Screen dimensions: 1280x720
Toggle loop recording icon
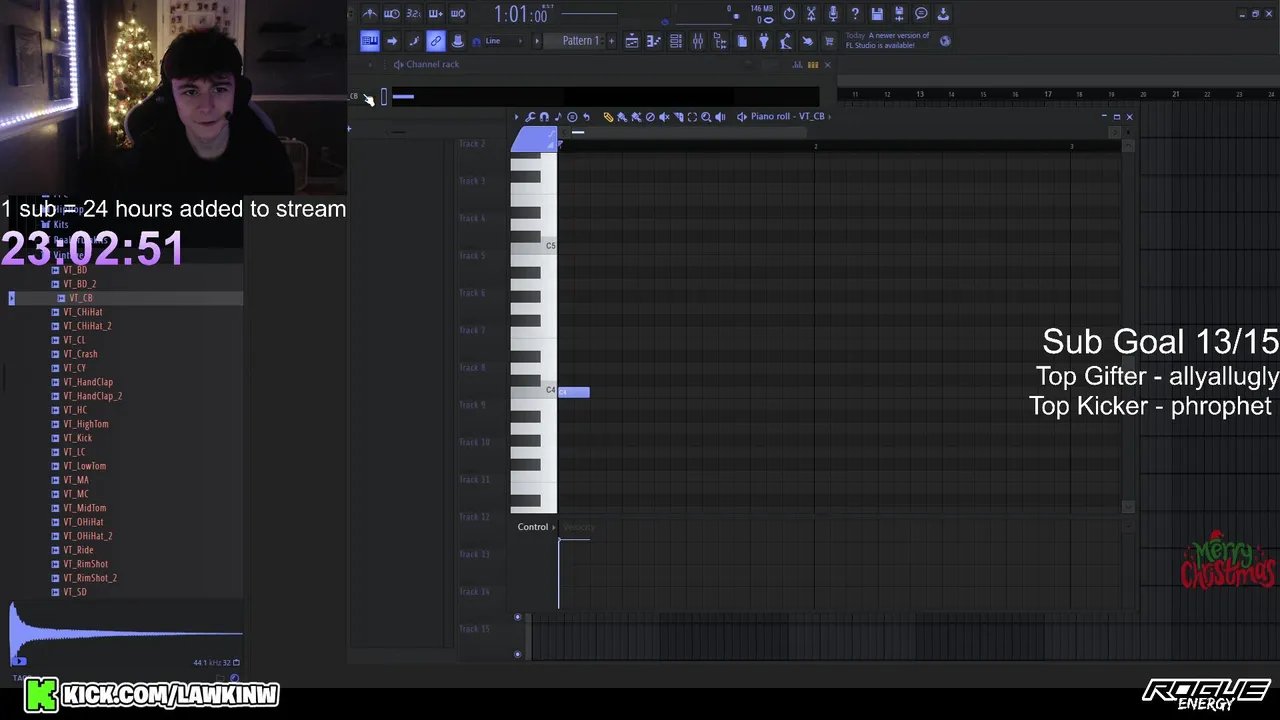tap(458, 14)
